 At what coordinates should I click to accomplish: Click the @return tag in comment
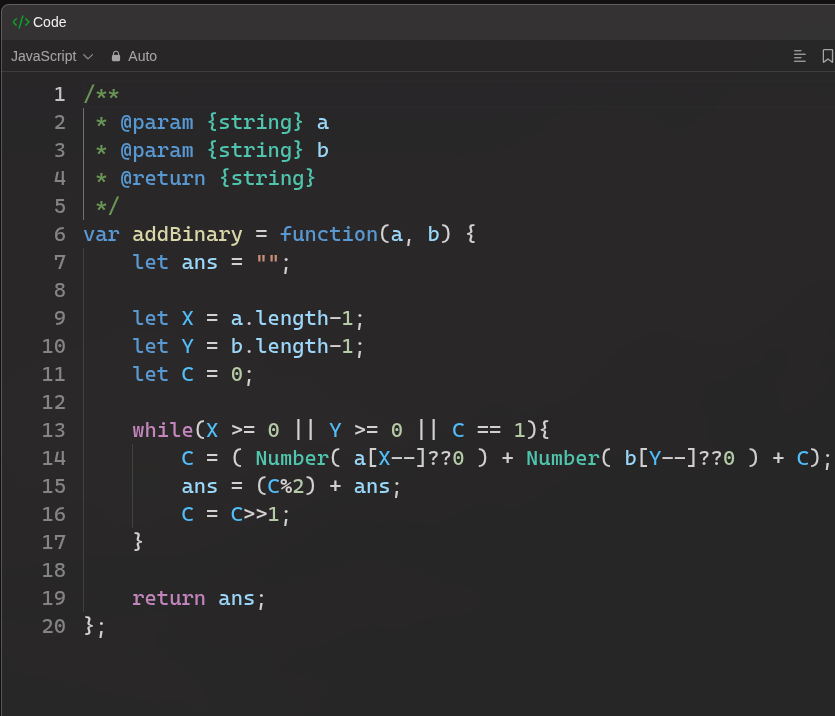coord(163,178)
